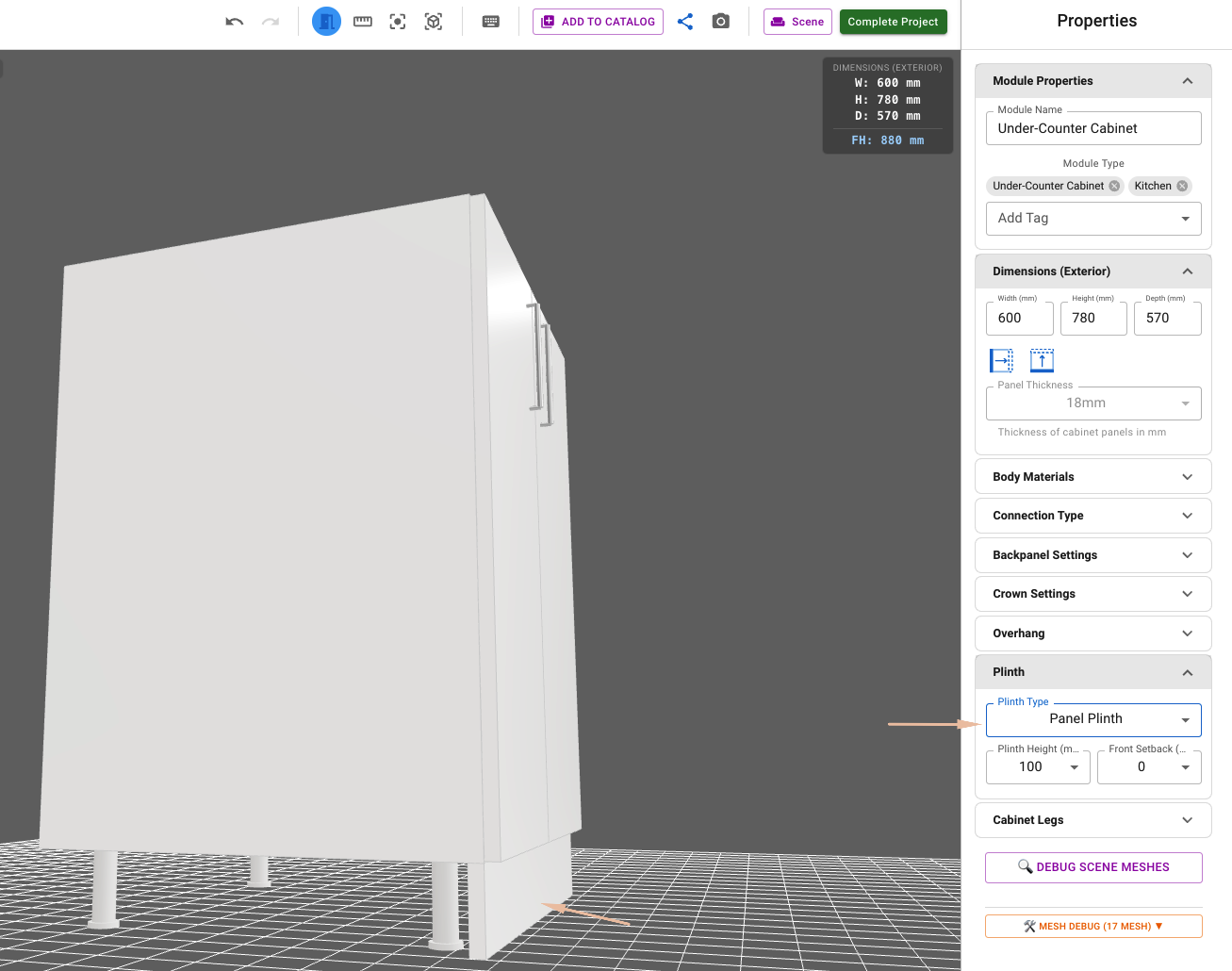This screenshot has width=1232, height=971.
Task: Click the Add to Catalog button
Action: point(598,22)
